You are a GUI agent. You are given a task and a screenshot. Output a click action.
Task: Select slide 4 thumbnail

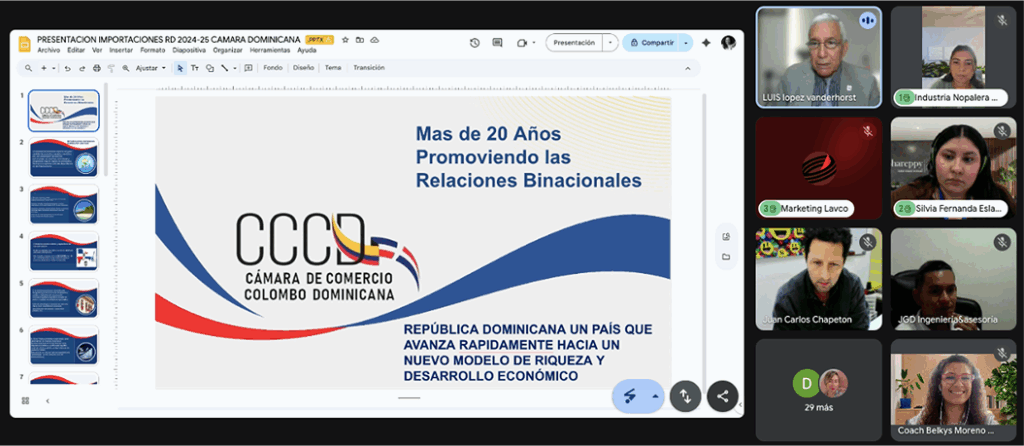click(63, 251)
